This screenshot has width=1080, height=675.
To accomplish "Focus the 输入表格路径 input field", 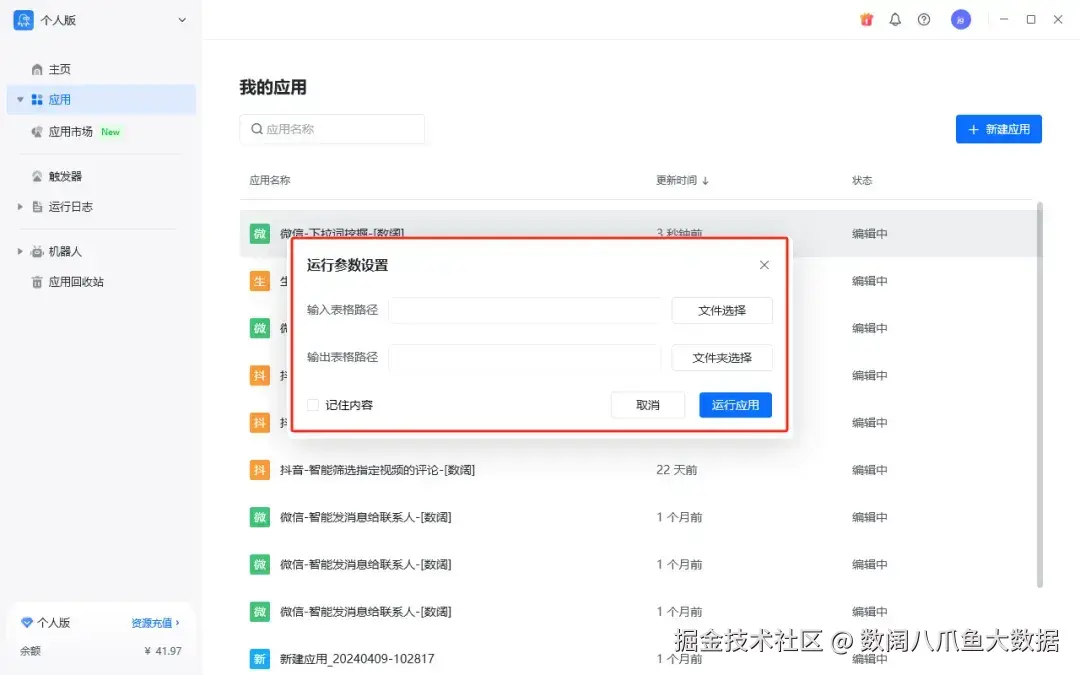I will (525, 311).
